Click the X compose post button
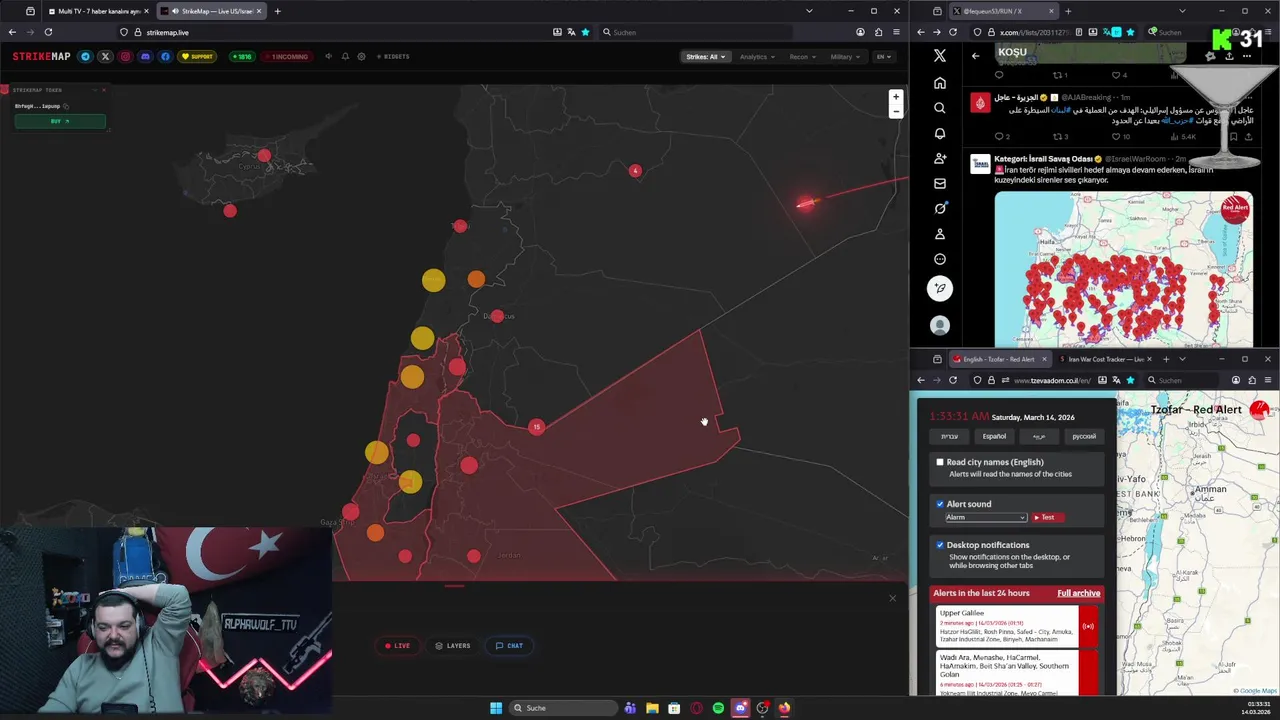The image size is (1280, 720). click(940, 288)
